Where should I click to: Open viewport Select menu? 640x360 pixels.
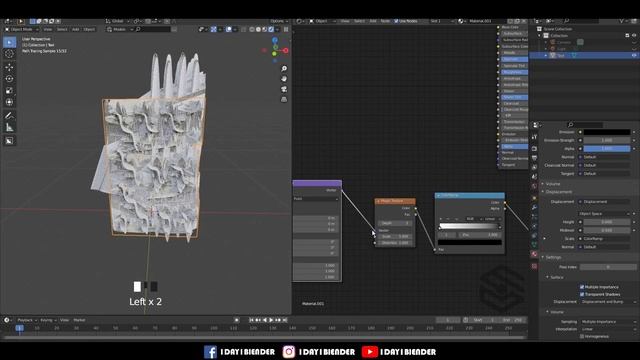(62, 29)
